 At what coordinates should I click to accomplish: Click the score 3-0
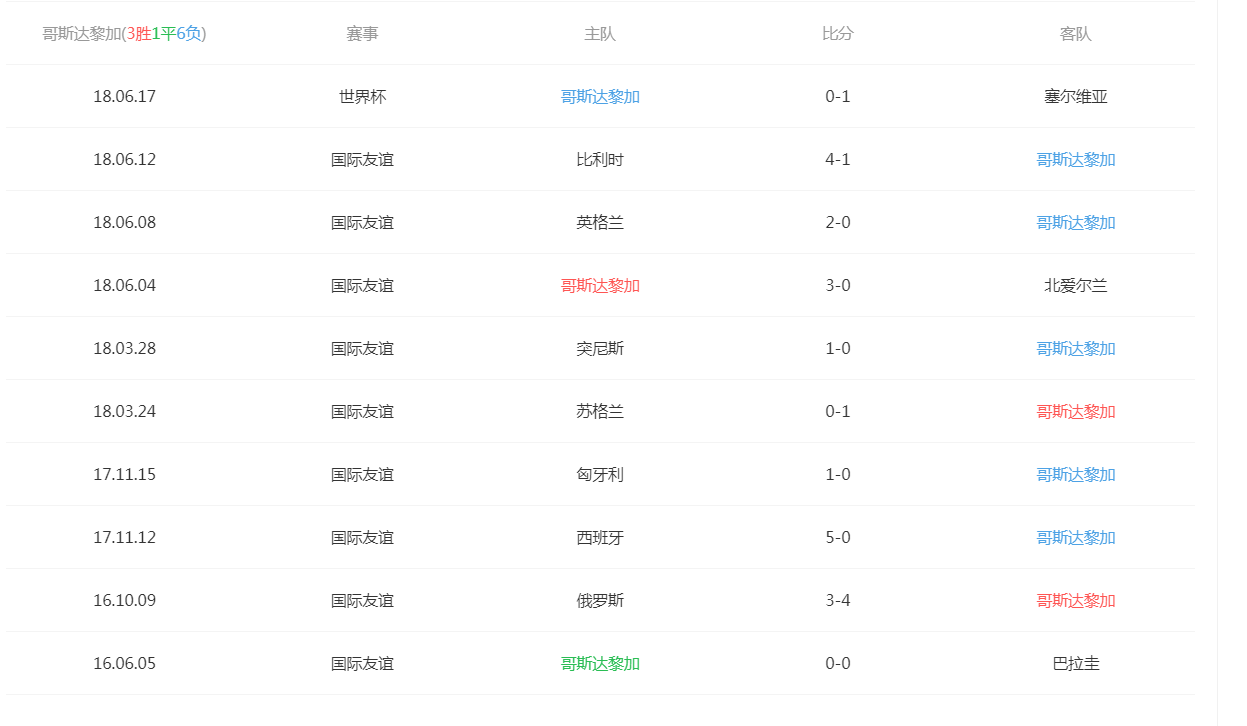(x=838, y=286)
